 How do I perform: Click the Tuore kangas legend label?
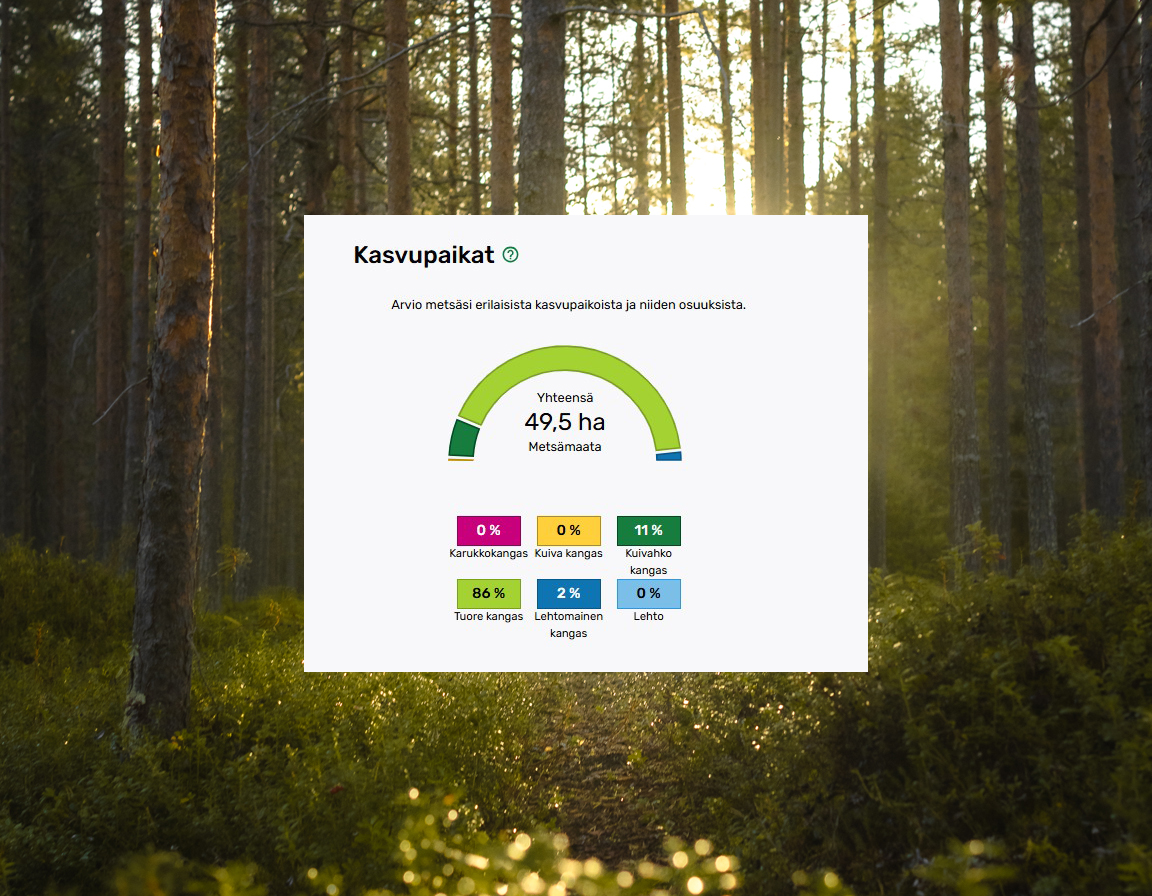(489, 617)
